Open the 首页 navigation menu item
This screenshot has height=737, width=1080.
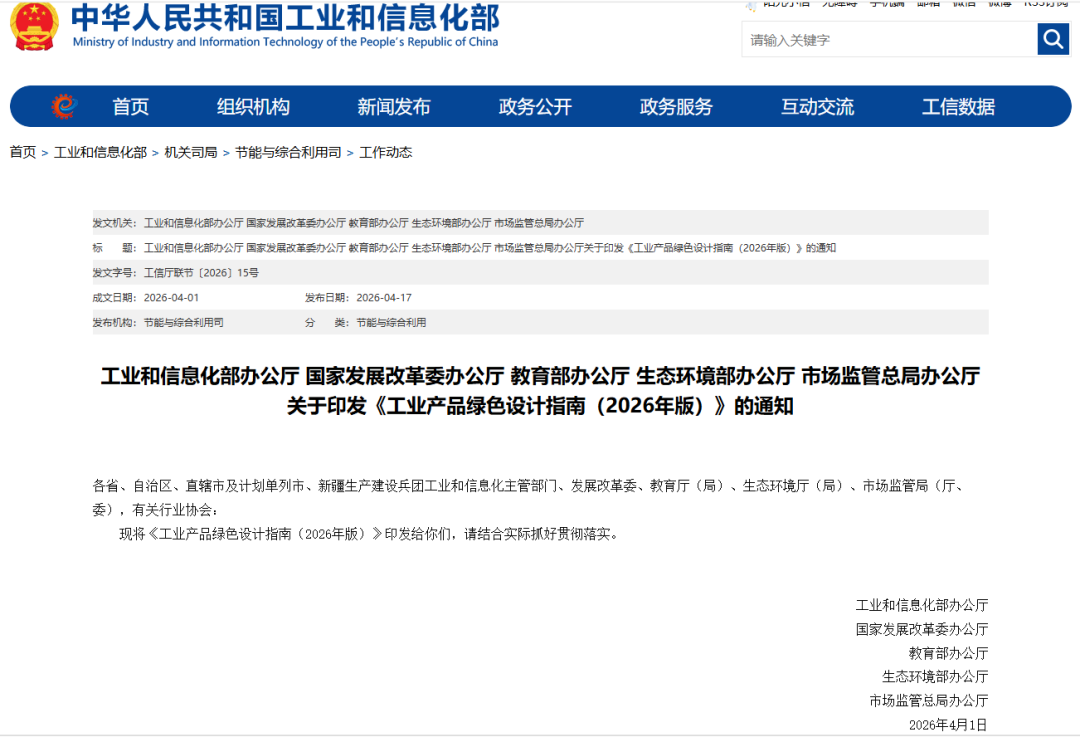click(x=130, y=107)
